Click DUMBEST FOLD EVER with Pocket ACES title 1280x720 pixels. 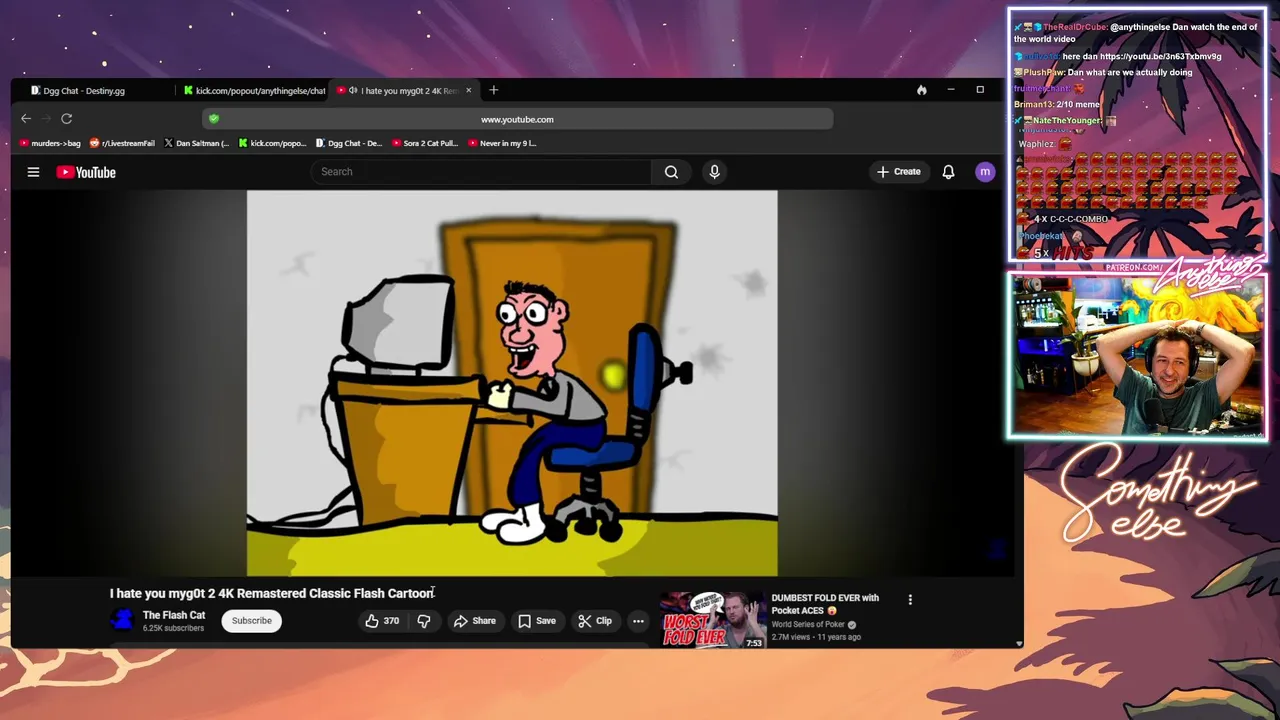(825, 604)
